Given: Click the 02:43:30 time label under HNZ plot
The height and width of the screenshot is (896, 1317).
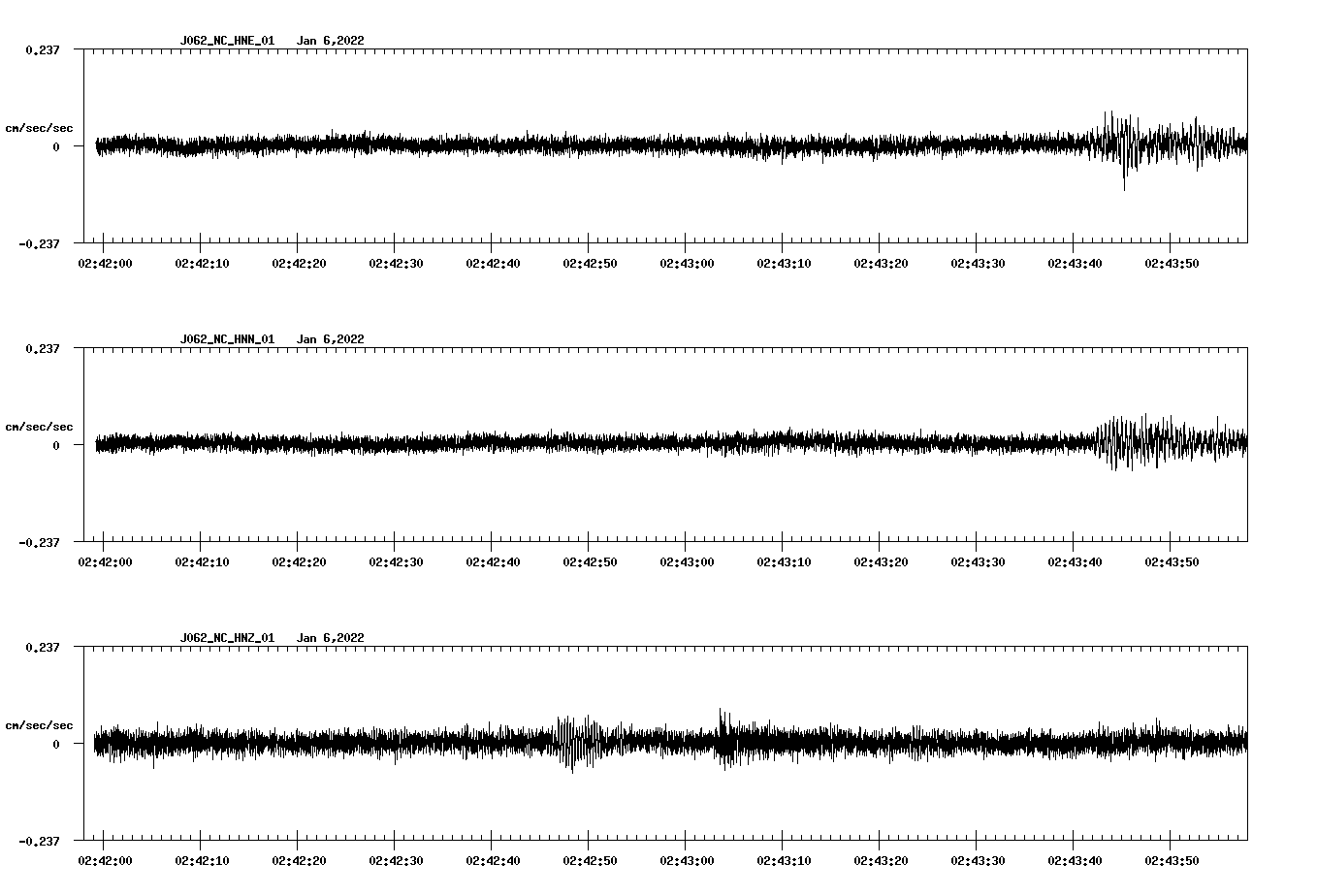Looking at the screenshot, I should (978, 860).
